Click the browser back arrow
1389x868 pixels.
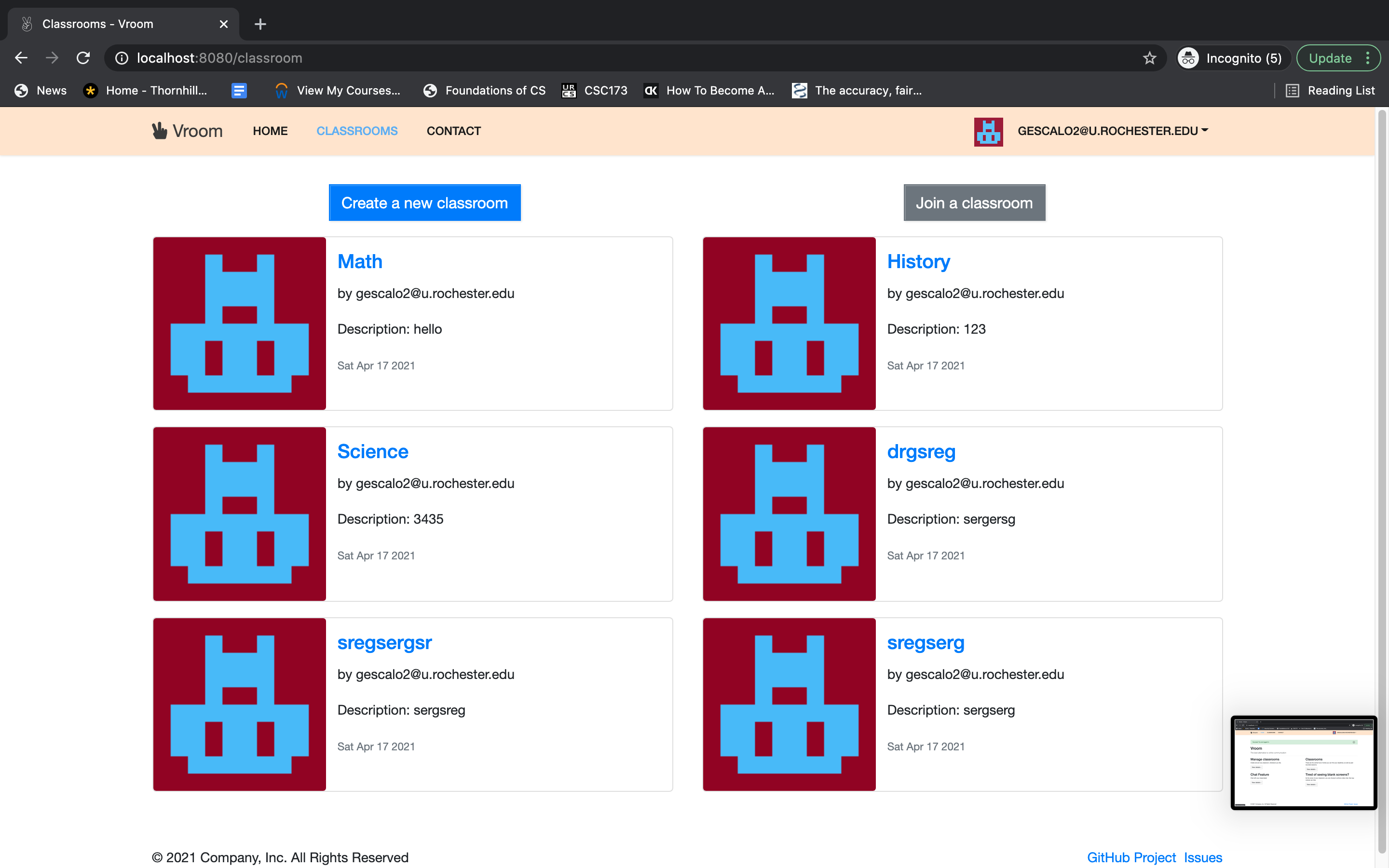21,58
